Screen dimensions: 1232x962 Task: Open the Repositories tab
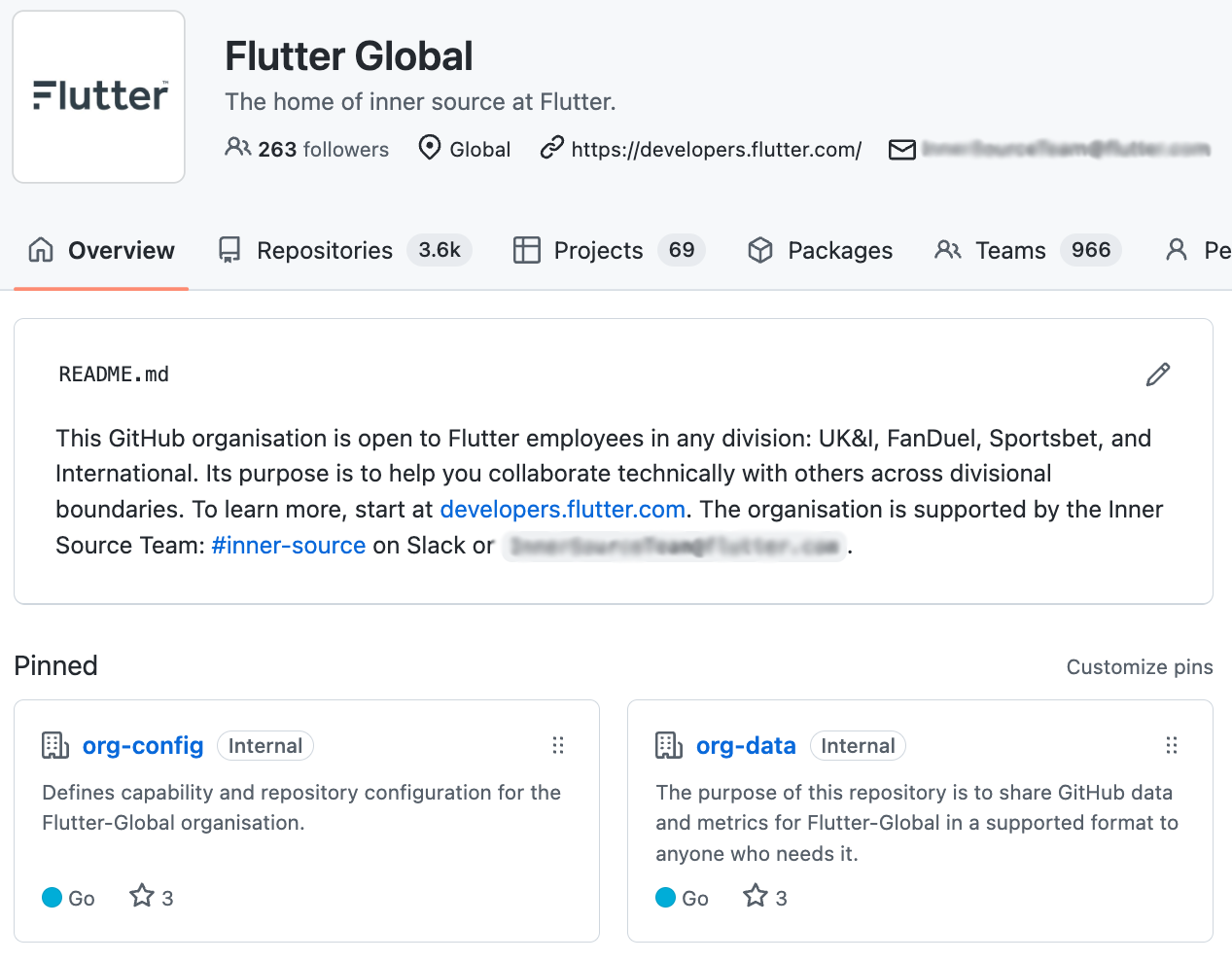tap(345, 251)
